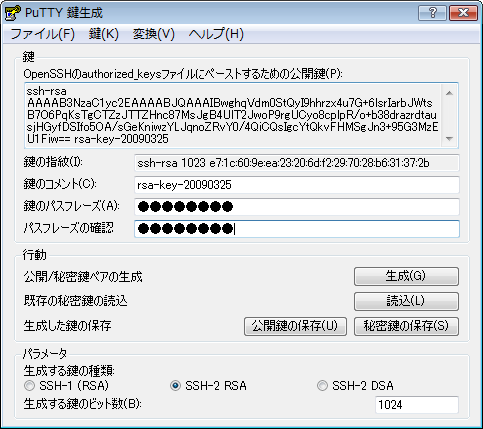Click the 鍵のパスフレーズ password field
Image resolution: width=483 pixels, height=429 pixels.
click(297, 207)
